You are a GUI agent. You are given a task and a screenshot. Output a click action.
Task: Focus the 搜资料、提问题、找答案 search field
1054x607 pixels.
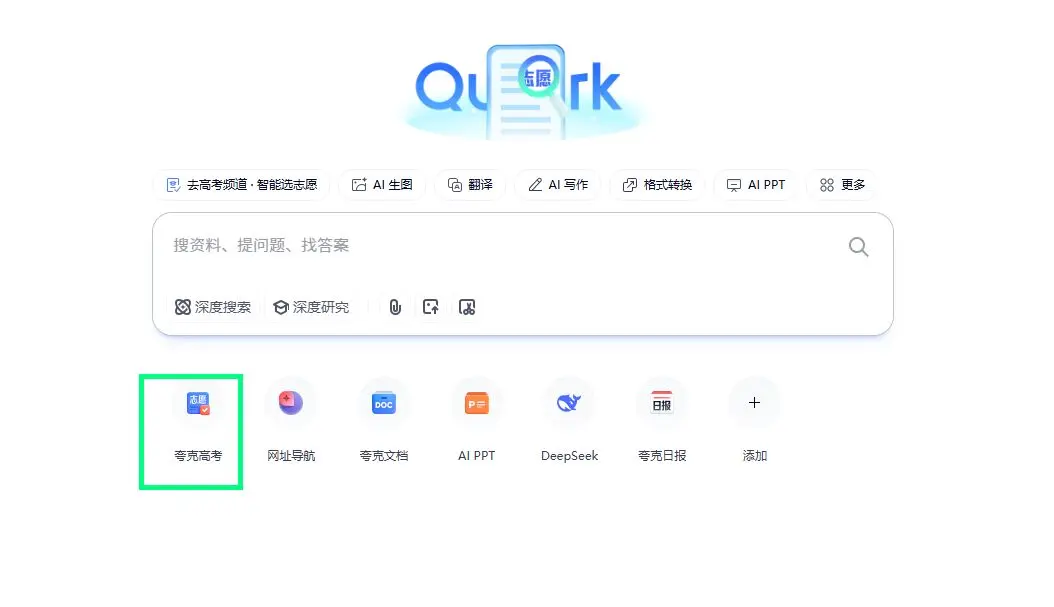tap(504, 246)
